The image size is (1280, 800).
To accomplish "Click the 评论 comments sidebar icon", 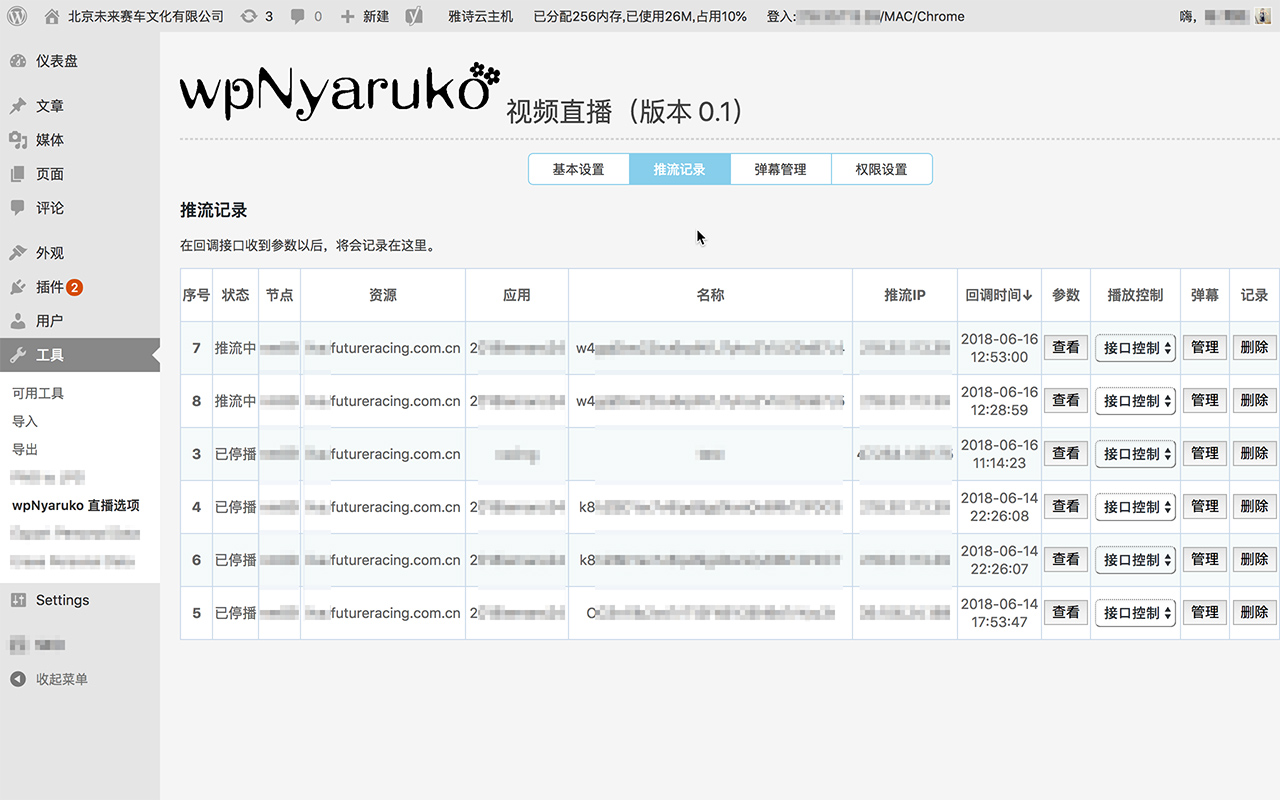I will point(18,208).
